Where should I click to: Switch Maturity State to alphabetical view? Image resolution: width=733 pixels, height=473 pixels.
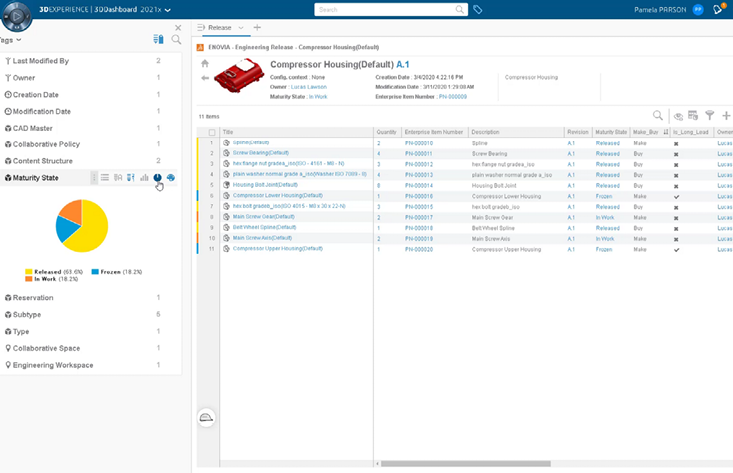118,178
